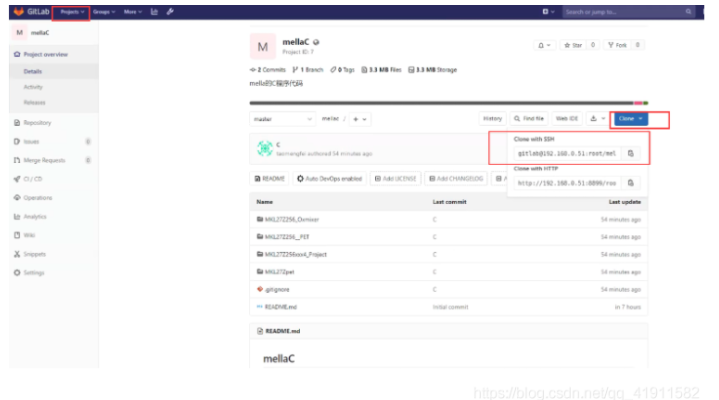The height and width of the screenshot is (400, 719).
Task: Open the 2 Commits link
Action: click(x=268, y=70)
